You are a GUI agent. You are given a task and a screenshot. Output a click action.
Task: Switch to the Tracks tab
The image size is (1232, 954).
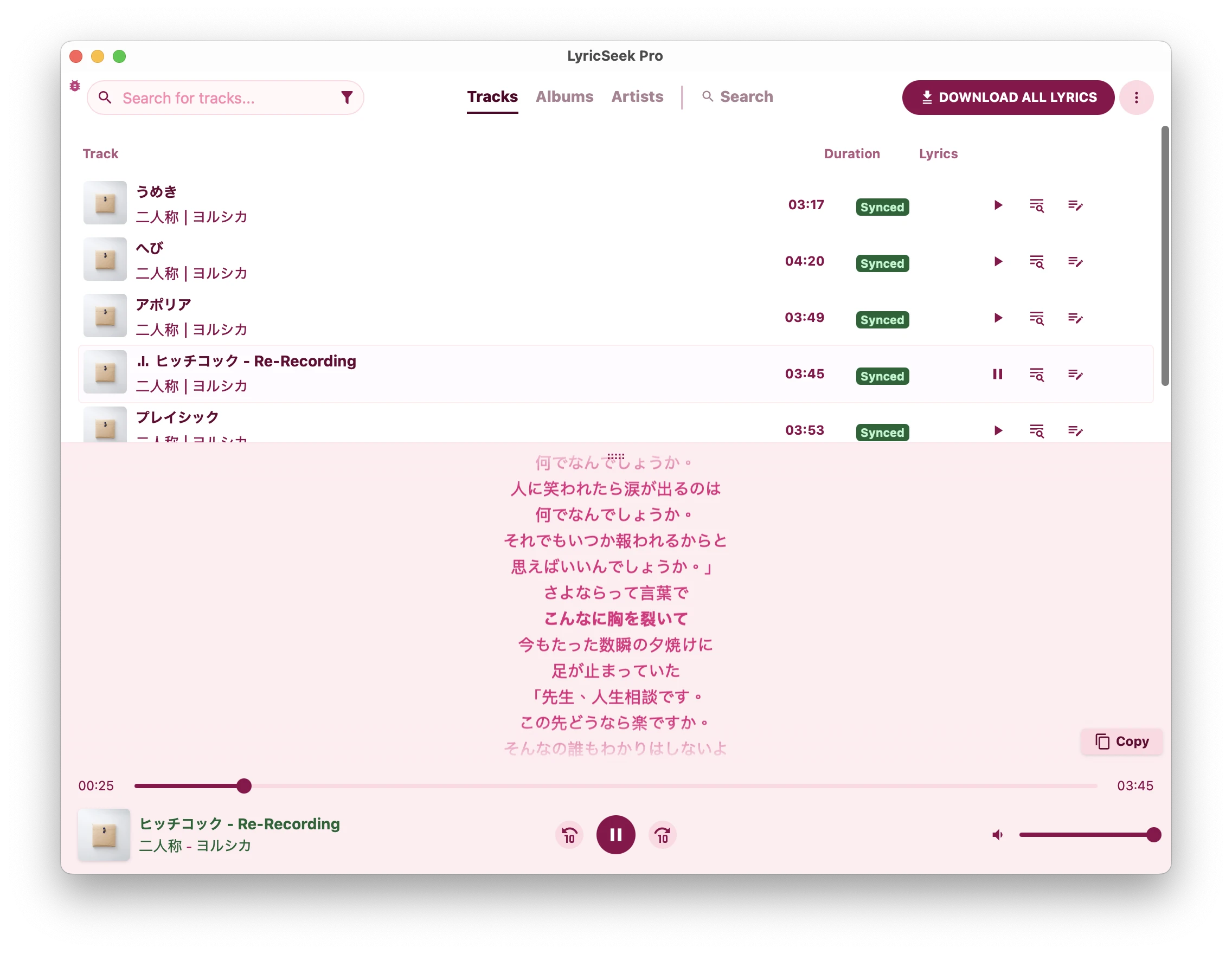pyautogui.click(x=492, y=97)
